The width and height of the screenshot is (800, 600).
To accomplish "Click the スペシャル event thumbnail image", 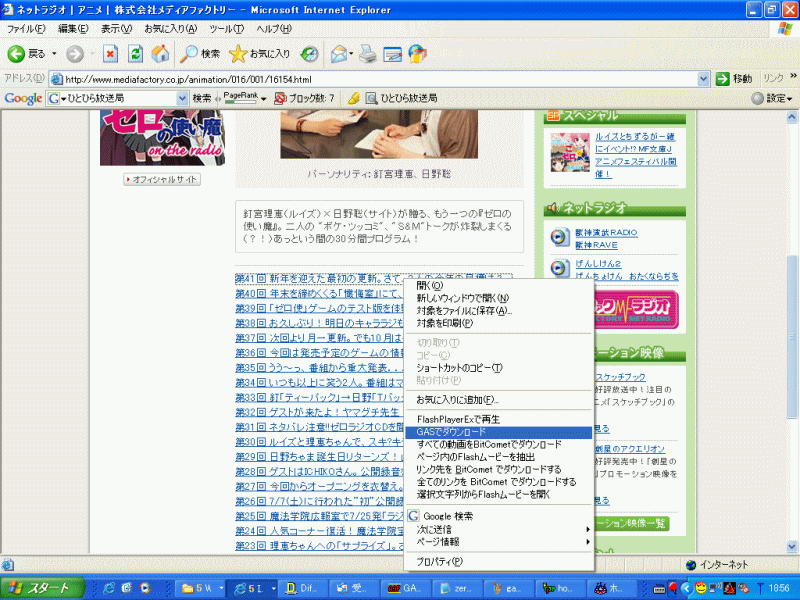I will (x=570, y=152).
